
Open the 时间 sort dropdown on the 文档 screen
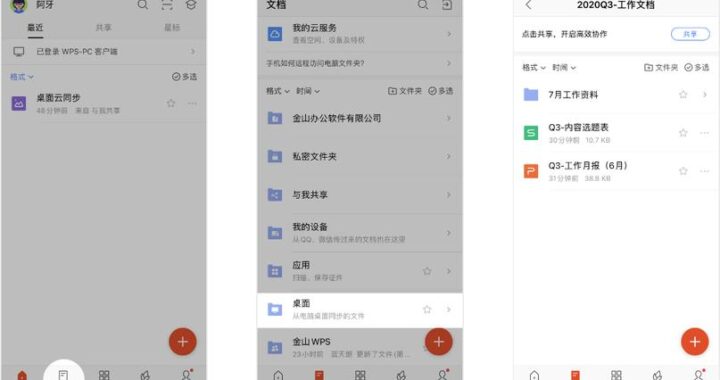point(308,91)
